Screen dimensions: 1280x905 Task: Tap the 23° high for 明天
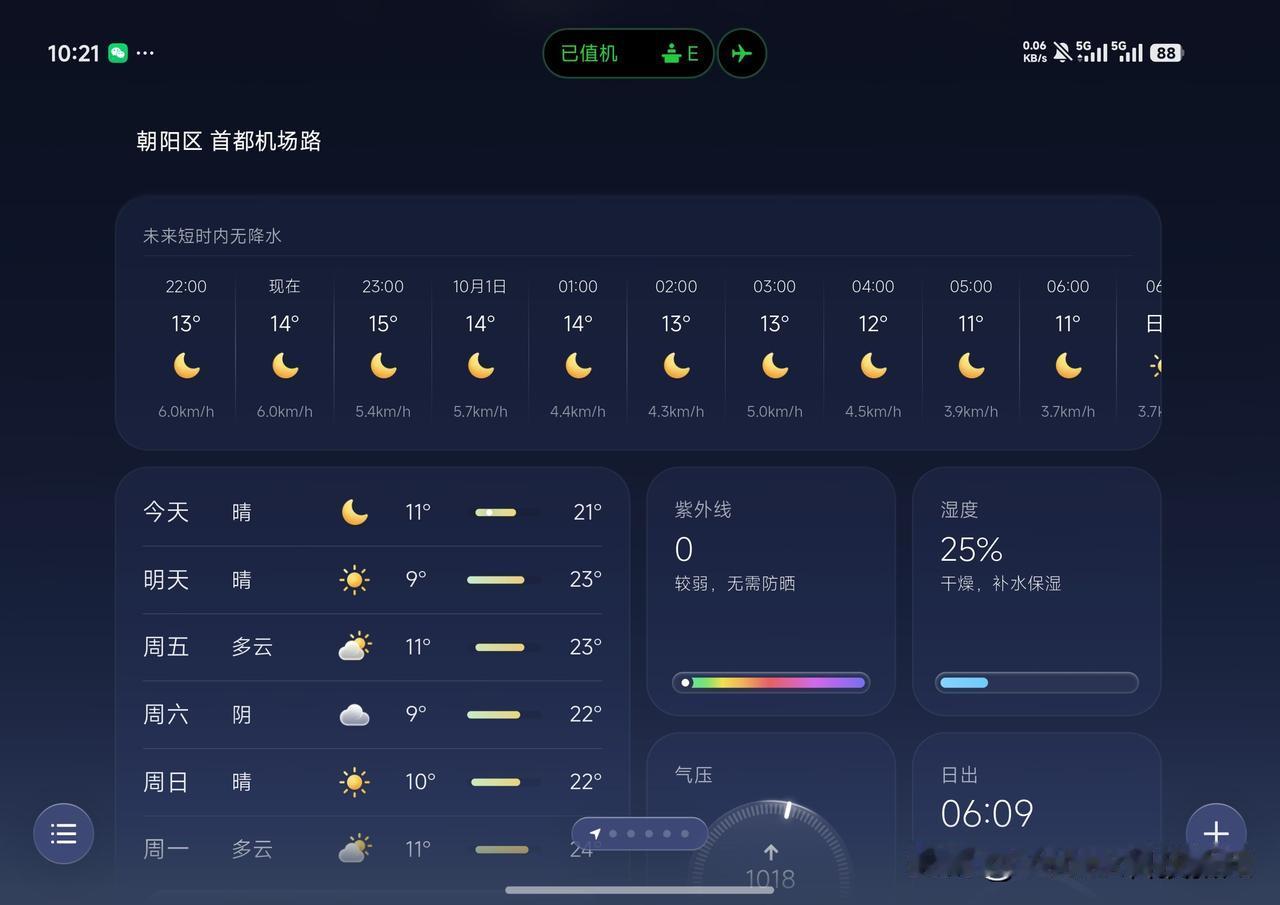[585, 580]
